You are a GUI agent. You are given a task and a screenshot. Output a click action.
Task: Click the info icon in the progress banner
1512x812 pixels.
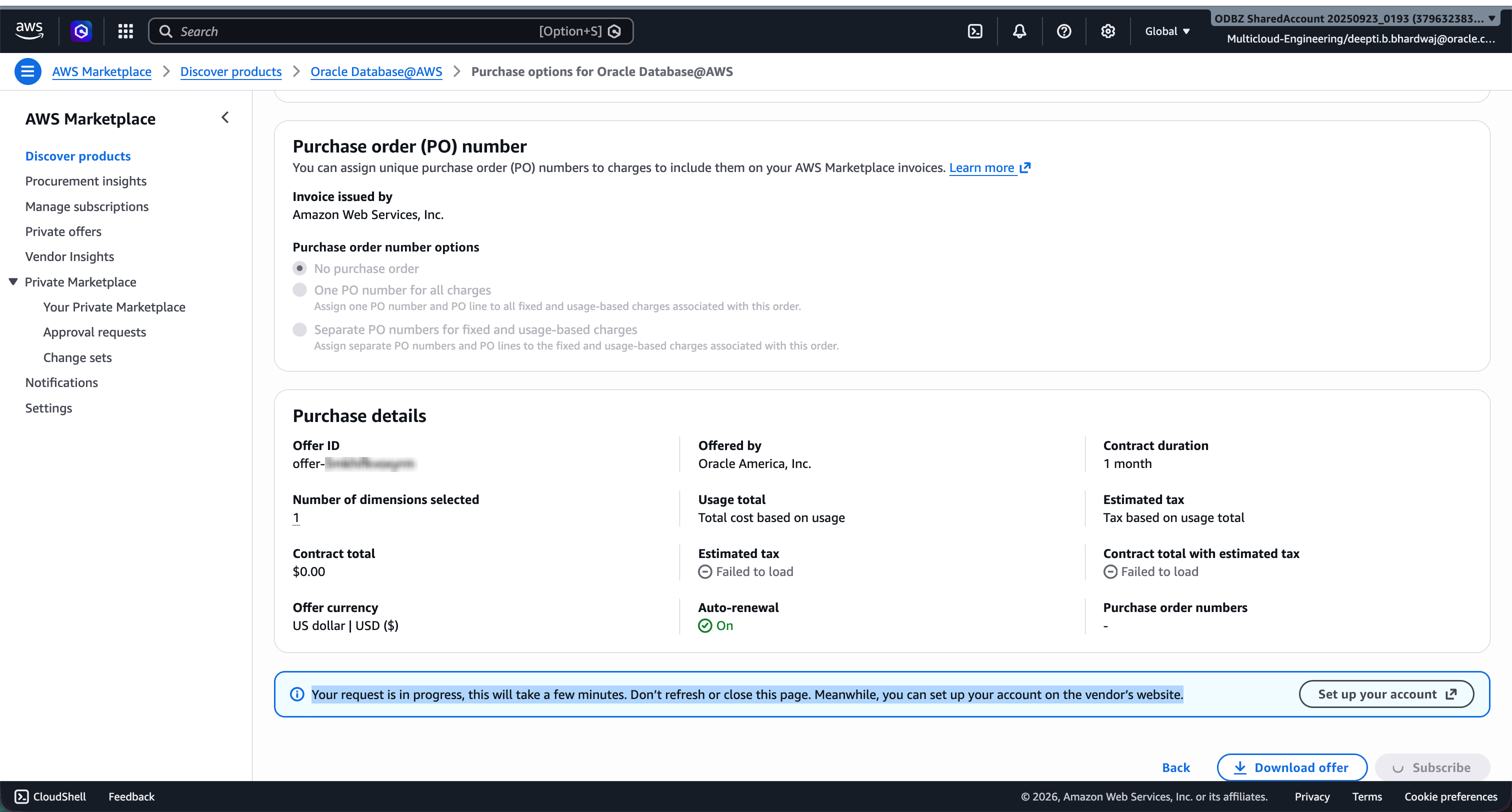297,694
